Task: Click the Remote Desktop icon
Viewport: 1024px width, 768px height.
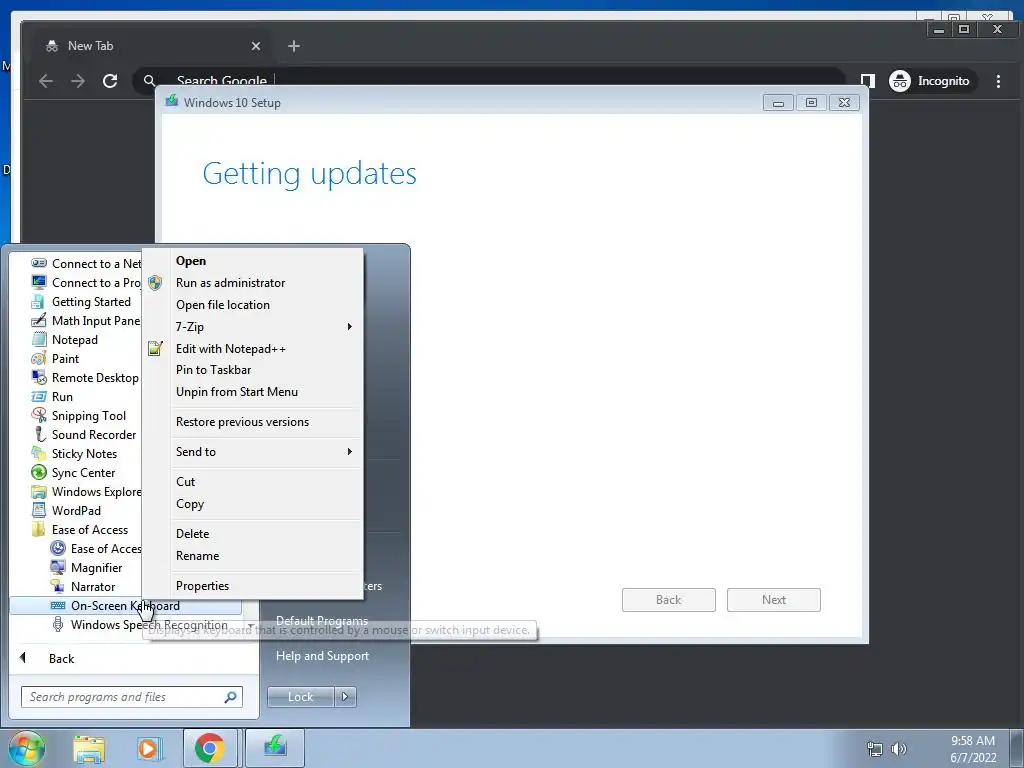Action: [x=39, y=377]
